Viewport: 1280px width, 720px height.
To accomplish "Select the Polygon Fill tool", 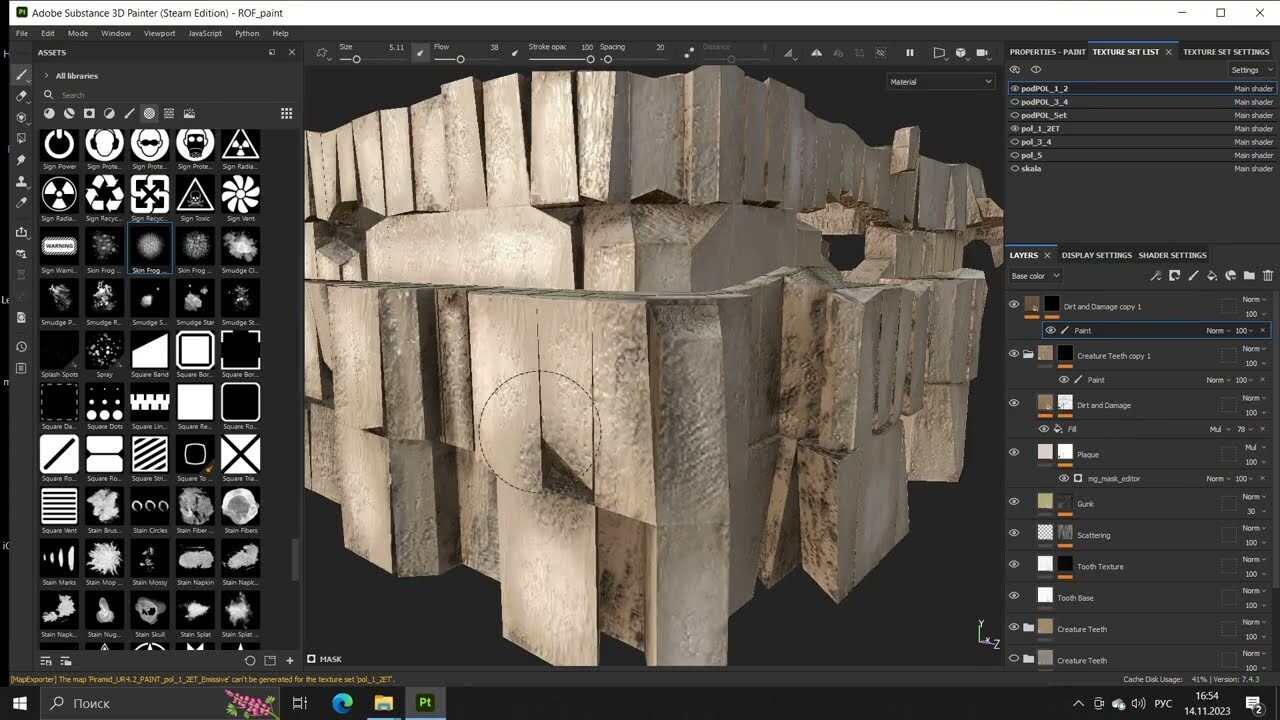I will [x=21, y=138].
